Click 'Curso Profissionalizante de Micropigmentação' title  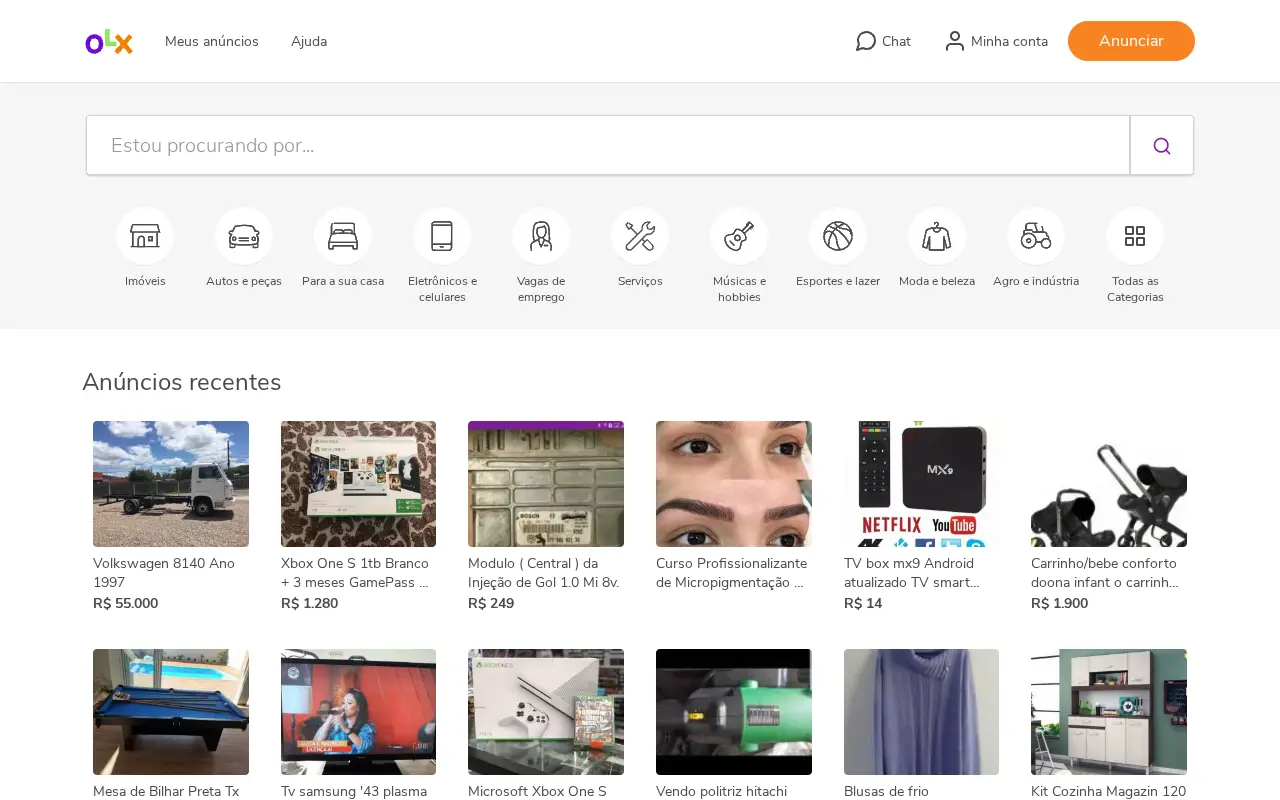(x=732, y=573)
